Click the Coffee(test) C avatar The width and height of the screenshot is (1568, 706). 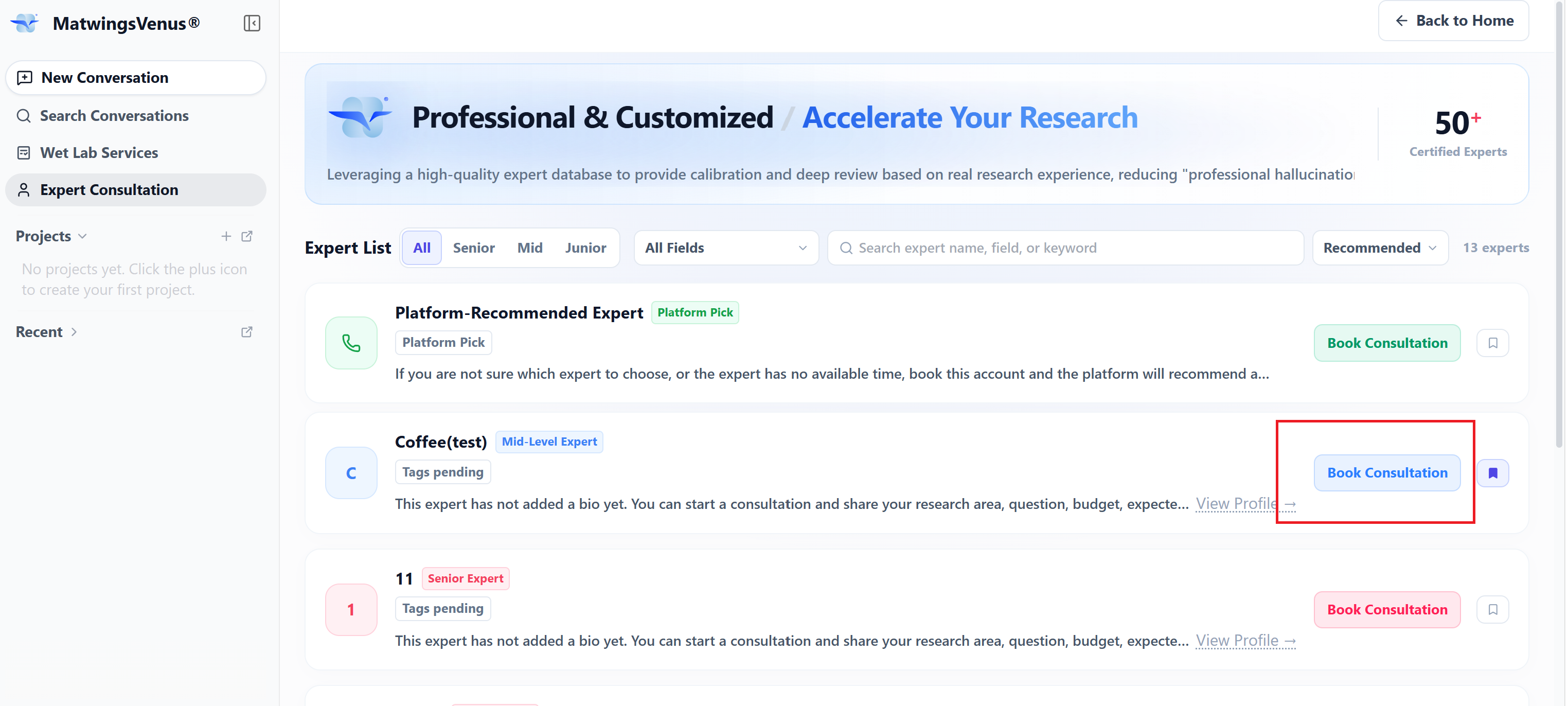(x=351, y=473)
